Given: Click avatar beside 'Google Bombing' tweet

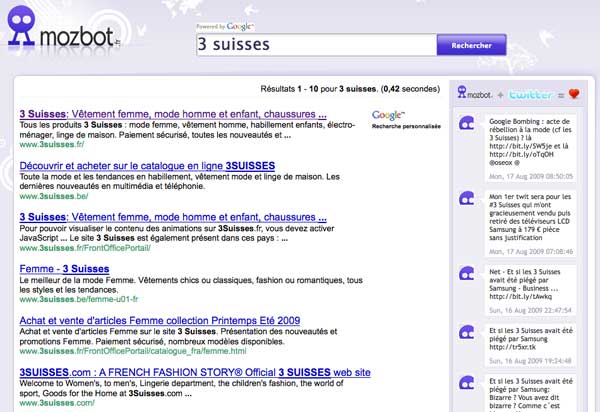Looking at the screenshot, I should point(467,123).
